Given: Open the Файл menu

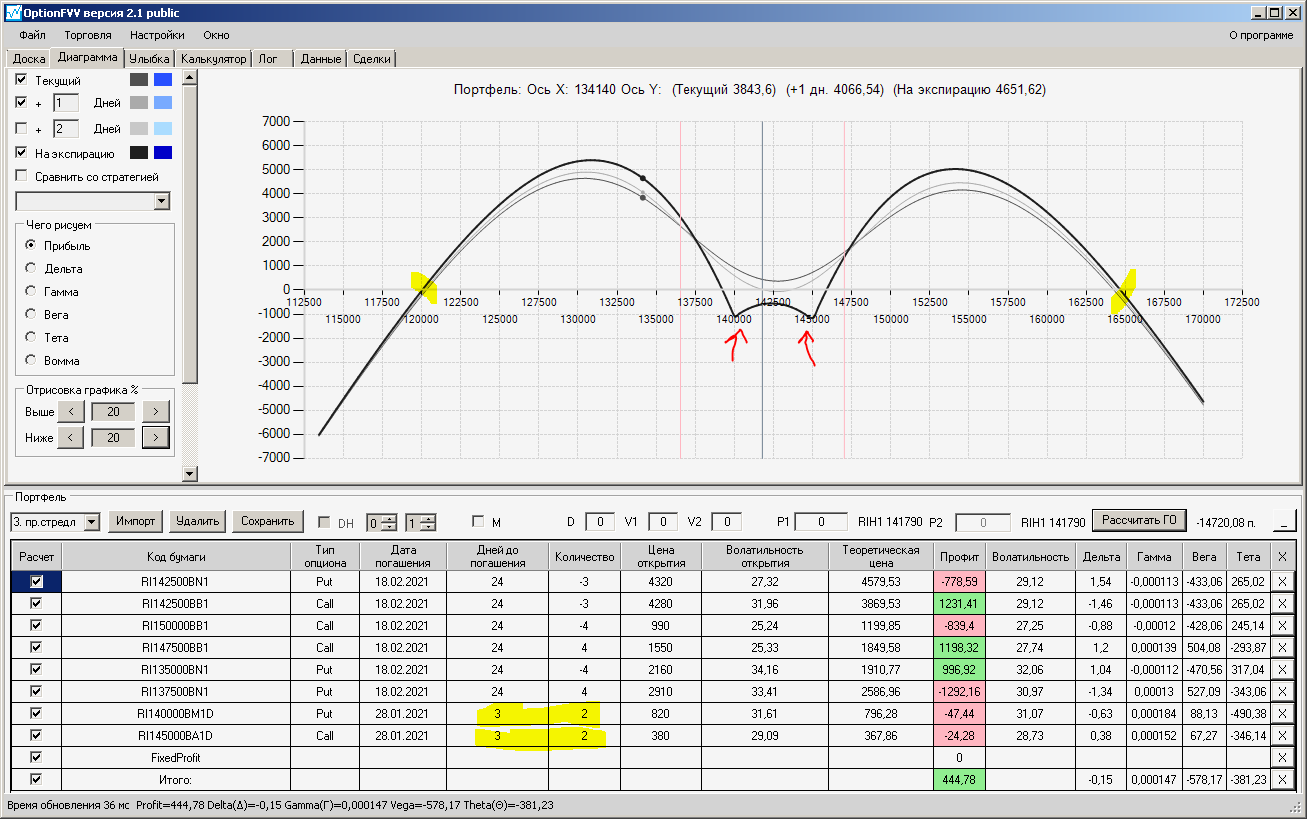Looking at the screenshot, I should [x=32, y=35].
